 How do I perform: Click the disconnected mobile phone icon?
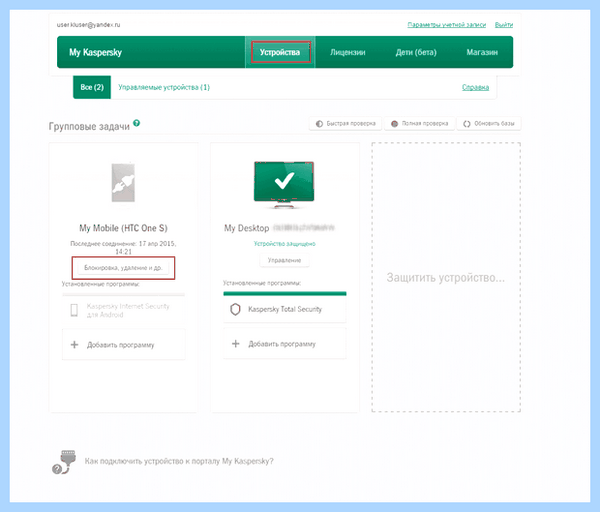(x=123, y=183)
